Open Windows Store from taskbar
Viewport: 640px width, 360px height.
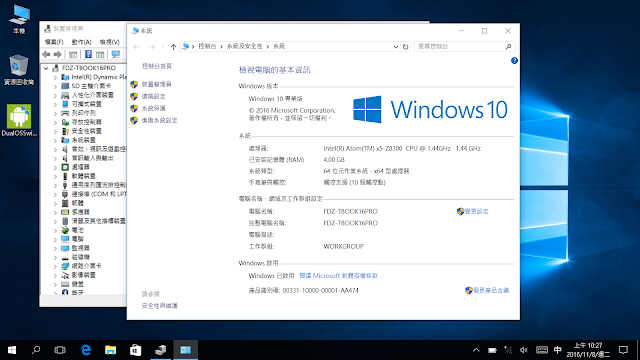pos(136,350)
